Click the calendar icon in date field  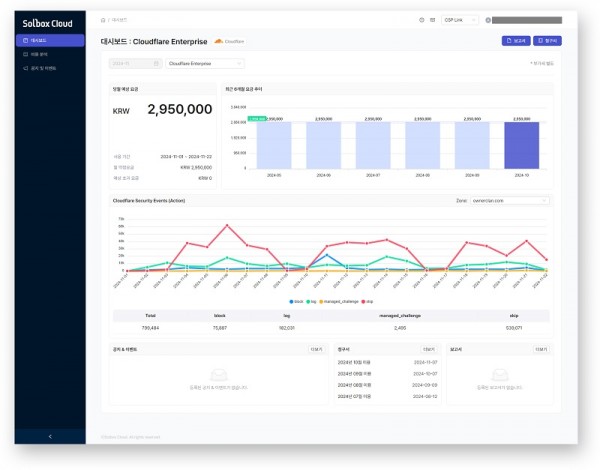click(x=156, y=64)
